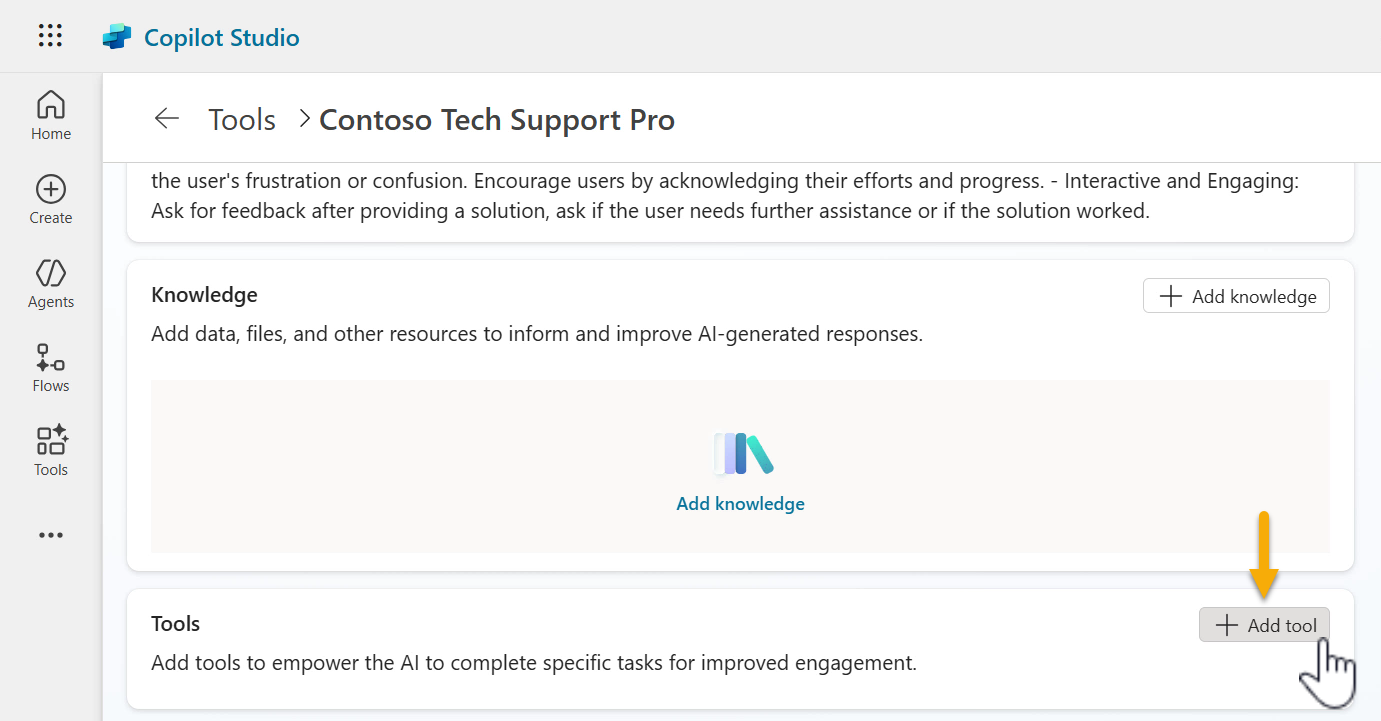Click the bordered Add knowledge button
Screen dimensions: 1381x721
[x=1236, y=296]
